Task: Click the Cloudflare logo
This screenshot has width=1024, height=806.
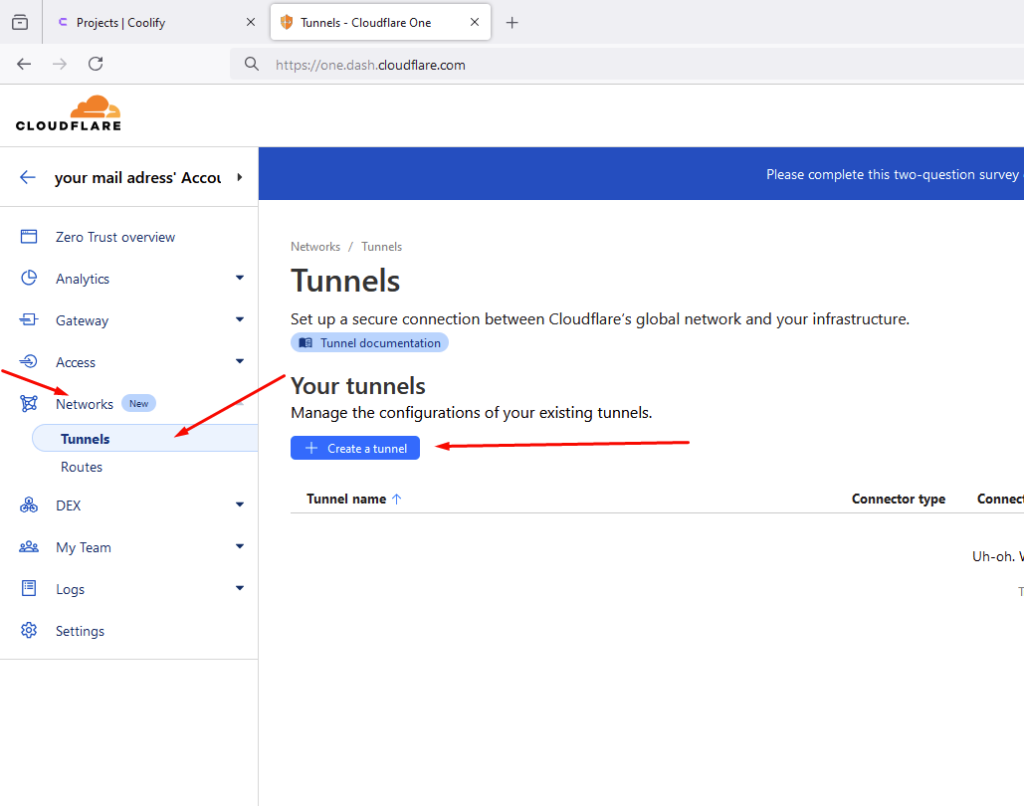Action: click(x=69, y=113)
